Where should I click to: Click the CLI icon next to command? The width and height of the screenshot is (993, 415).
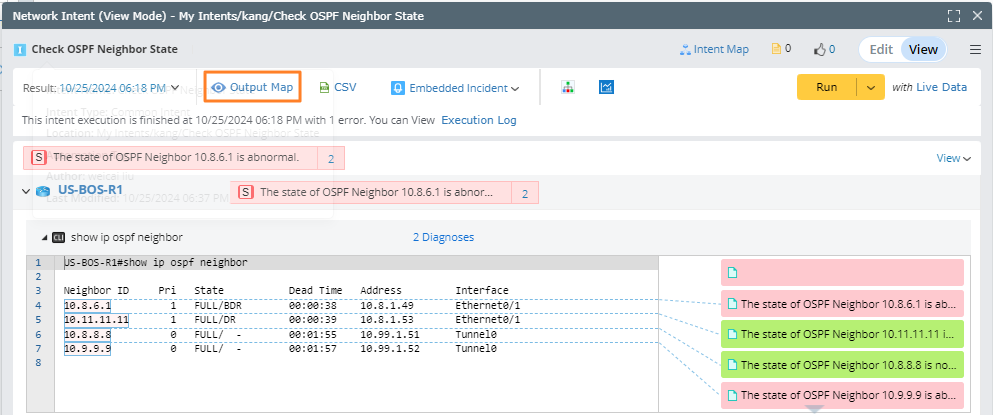point(59,238)
